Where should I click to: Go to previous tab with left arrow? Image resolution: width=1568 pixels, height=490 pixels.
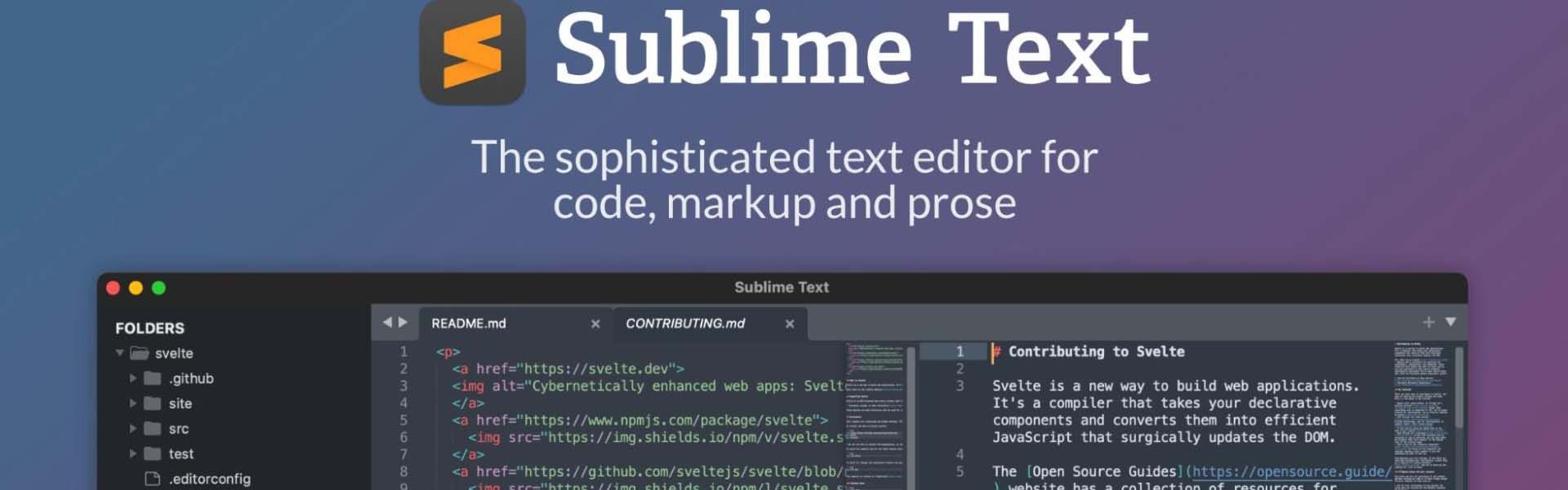pyautogui.click(x=387, y=323)
